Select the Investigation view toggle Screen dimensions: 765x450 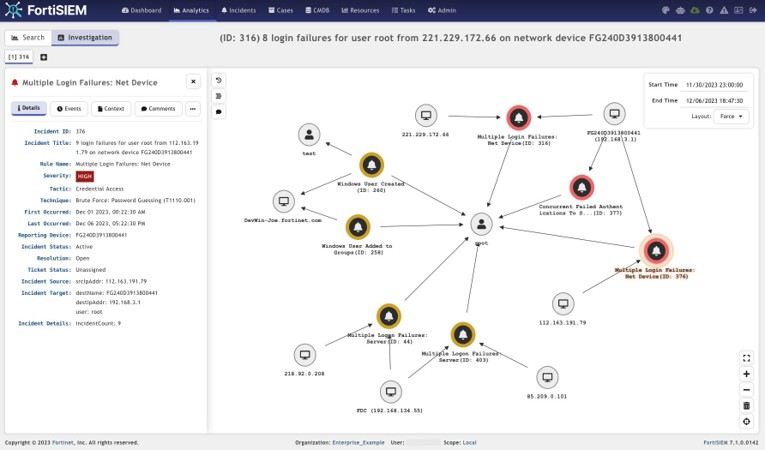pyautogui.click(x=84, y=37)
